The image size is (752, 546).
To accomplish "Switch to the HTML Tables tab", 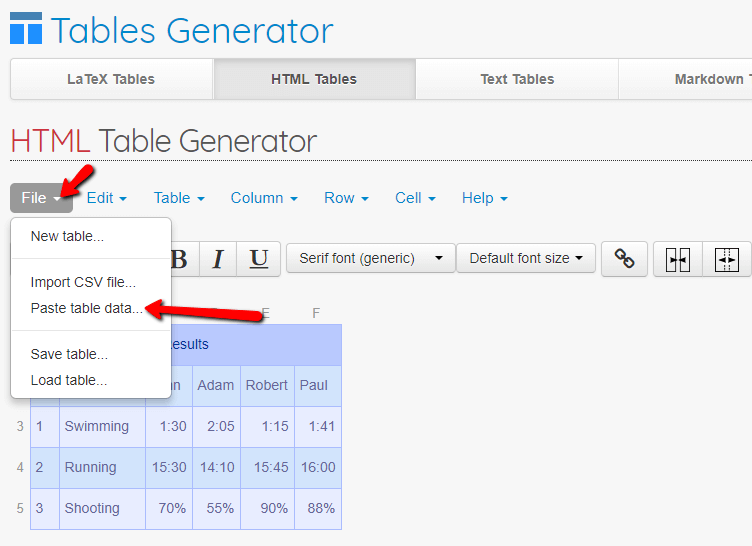I will click(314, 79).
